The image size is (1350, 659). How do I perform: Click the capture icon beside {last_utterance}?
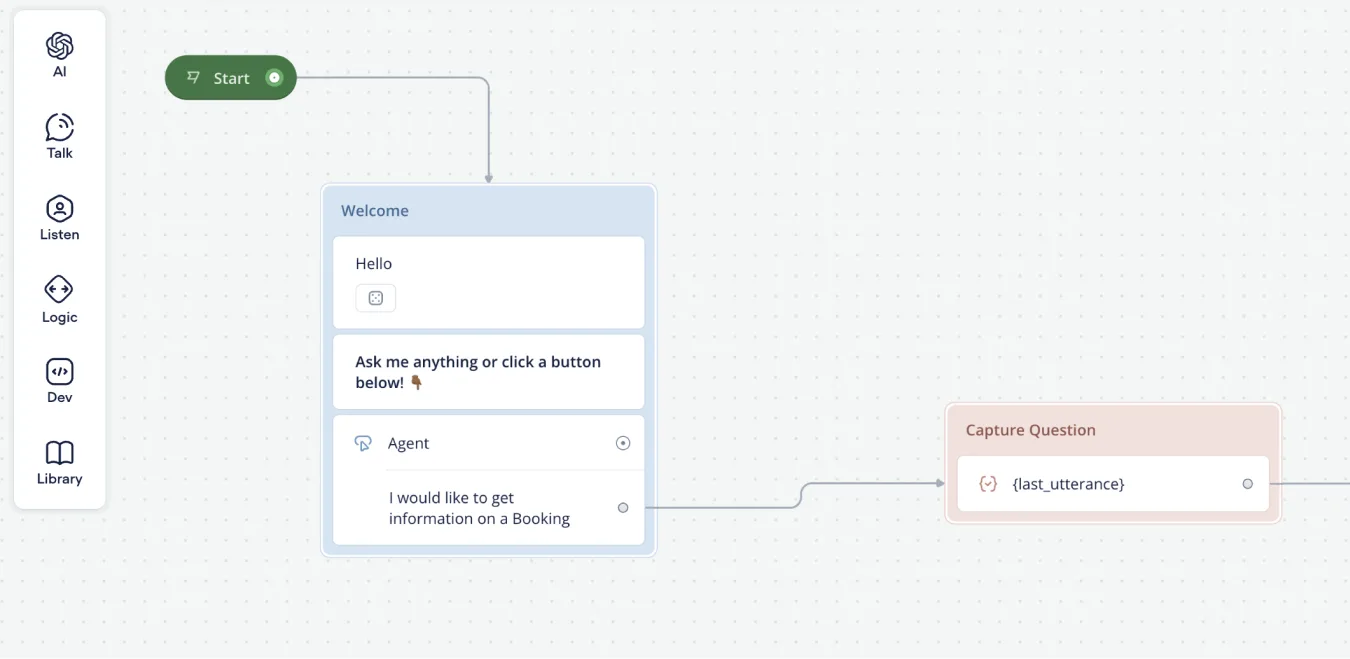click(x=988, y=484)
